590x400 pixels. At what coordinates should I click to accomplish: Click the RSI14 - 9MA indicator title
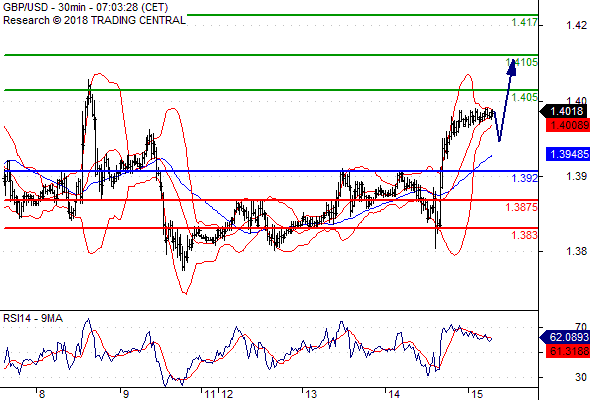[33, 318]
